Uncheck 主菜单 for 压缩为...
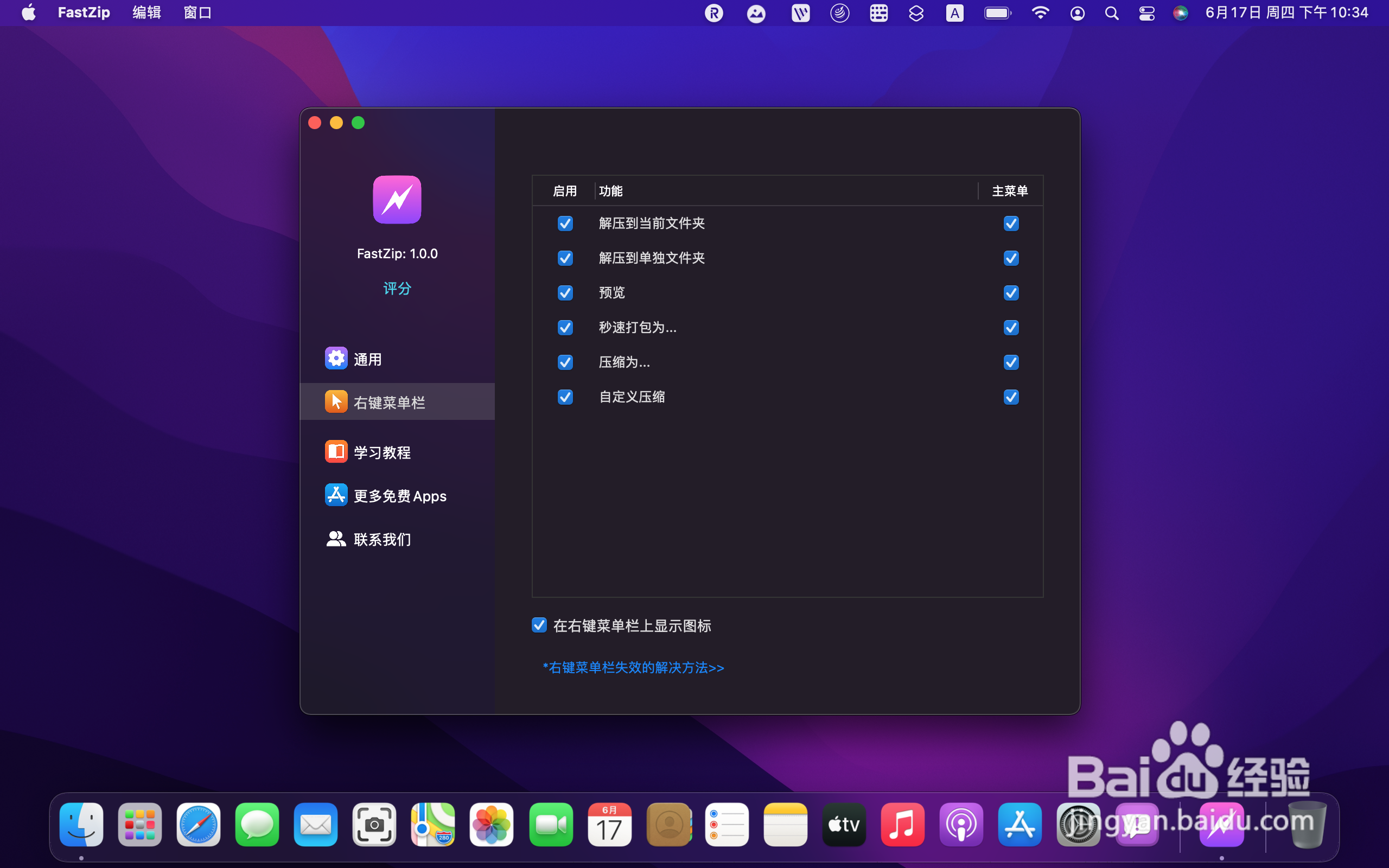Viewport: 1389px width, 868px height. point(1011,362)
